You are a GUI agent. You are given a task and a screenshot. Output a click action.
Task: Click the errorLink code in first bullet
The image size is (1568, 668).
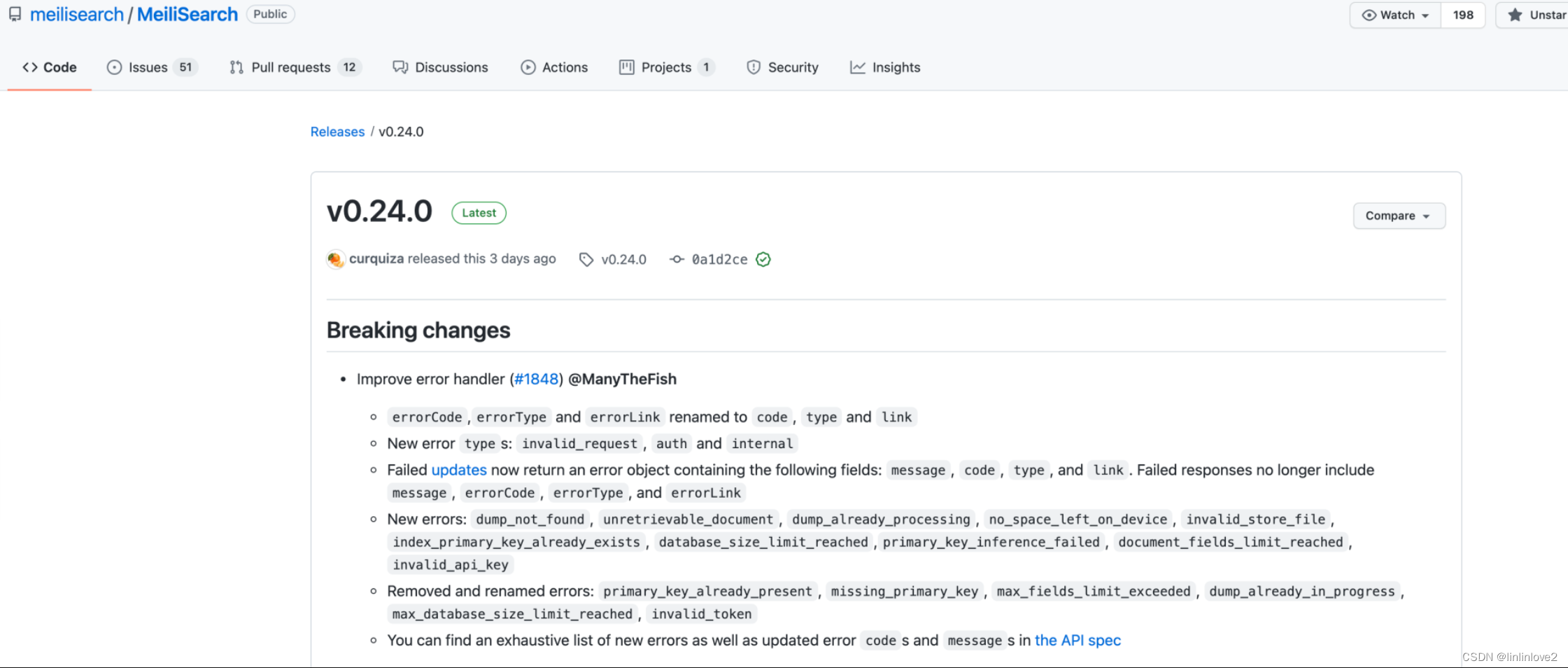(625, 417)
